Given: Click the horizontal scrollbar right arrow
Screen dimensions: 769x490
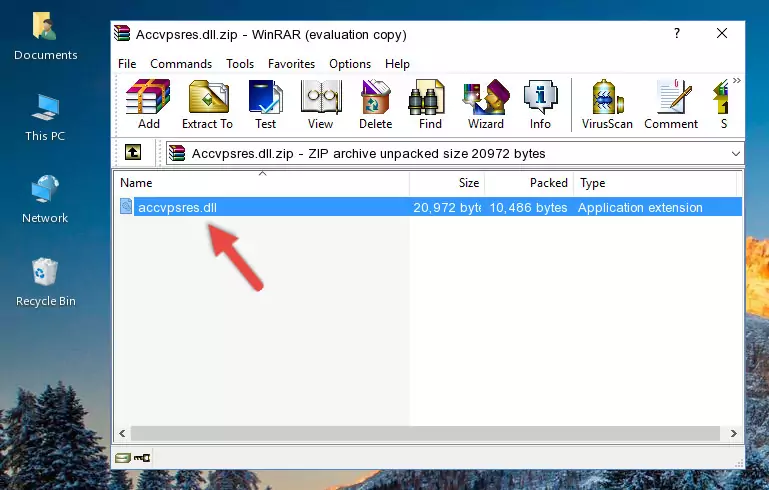Looking at the screenshot, I should [734, 433].
